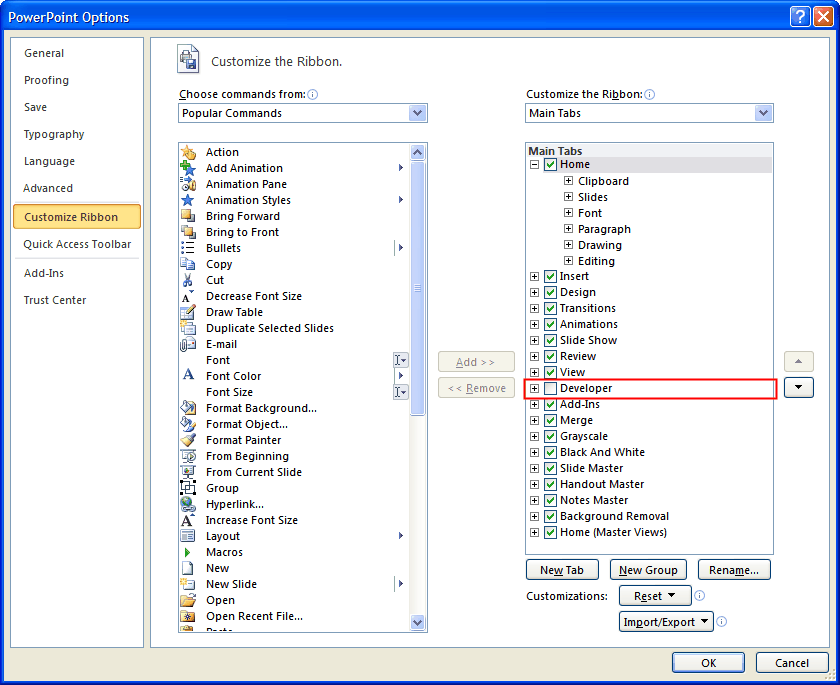
Task: Uncheck the Insert tab checkbox
Action: [550, 276]
